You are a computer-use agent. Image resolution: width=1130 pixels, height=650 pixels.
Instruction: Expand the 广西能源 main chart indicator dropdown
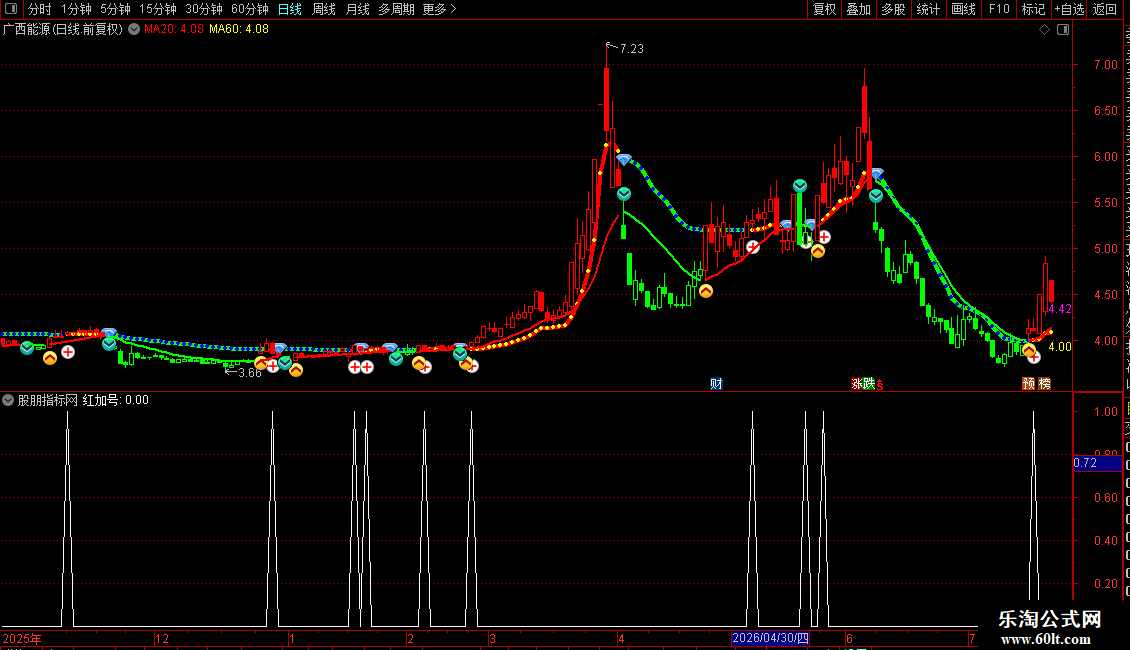(x=134, y=30)
